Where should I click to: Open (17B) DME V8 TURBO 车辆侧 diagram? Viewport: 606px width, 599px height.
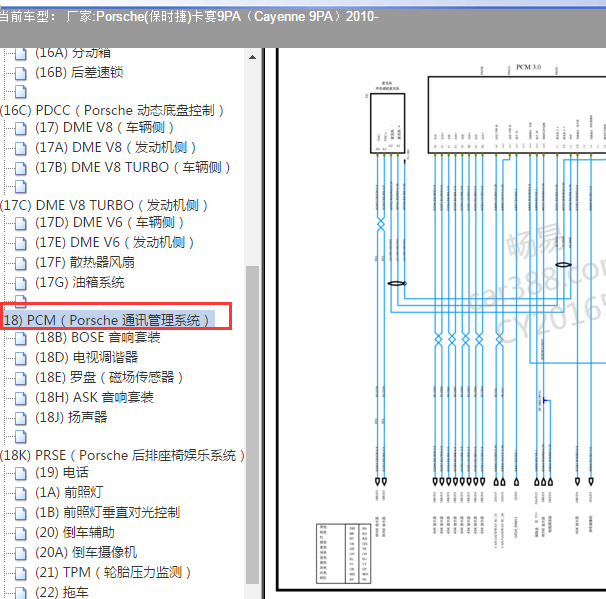[x=133, y=167]
